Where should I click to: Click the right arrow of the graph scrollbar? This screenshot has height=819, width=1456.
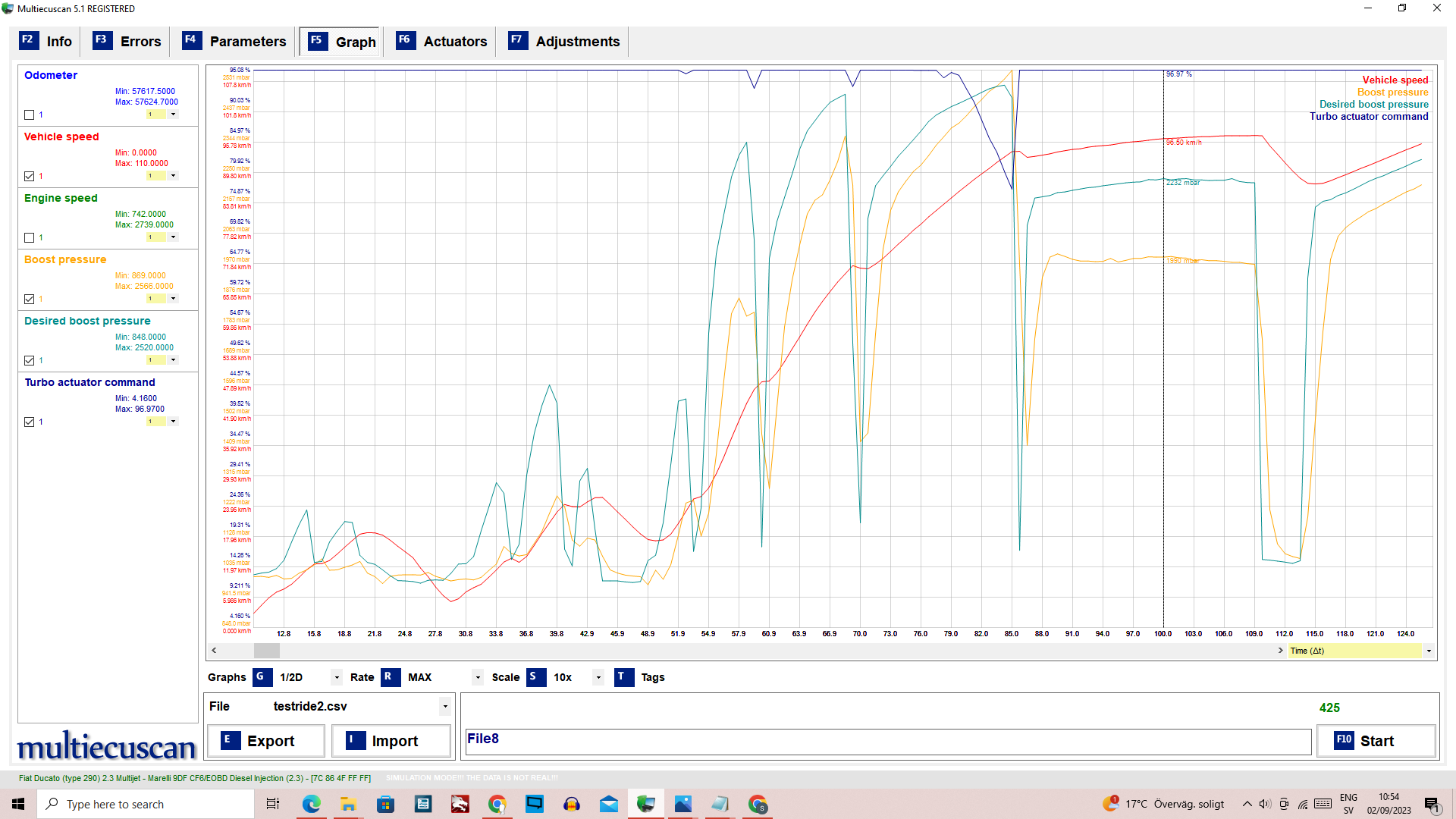click(1280, 651)
